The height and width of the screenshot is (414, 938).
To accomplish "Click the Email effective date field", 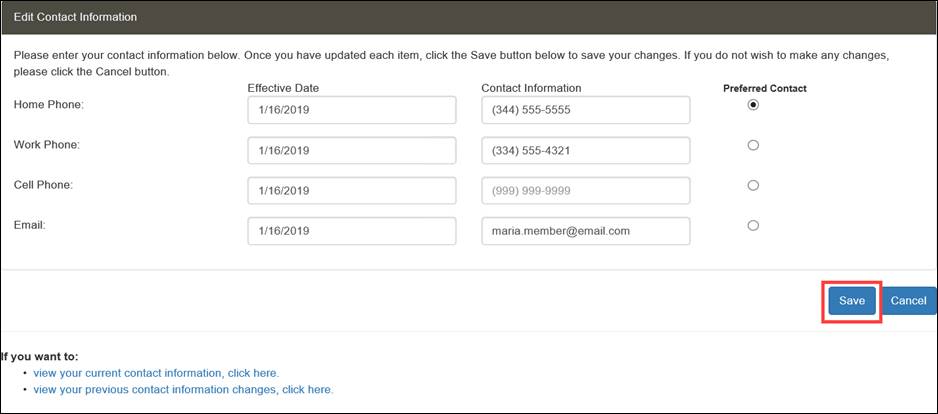I will click(352, 231).
